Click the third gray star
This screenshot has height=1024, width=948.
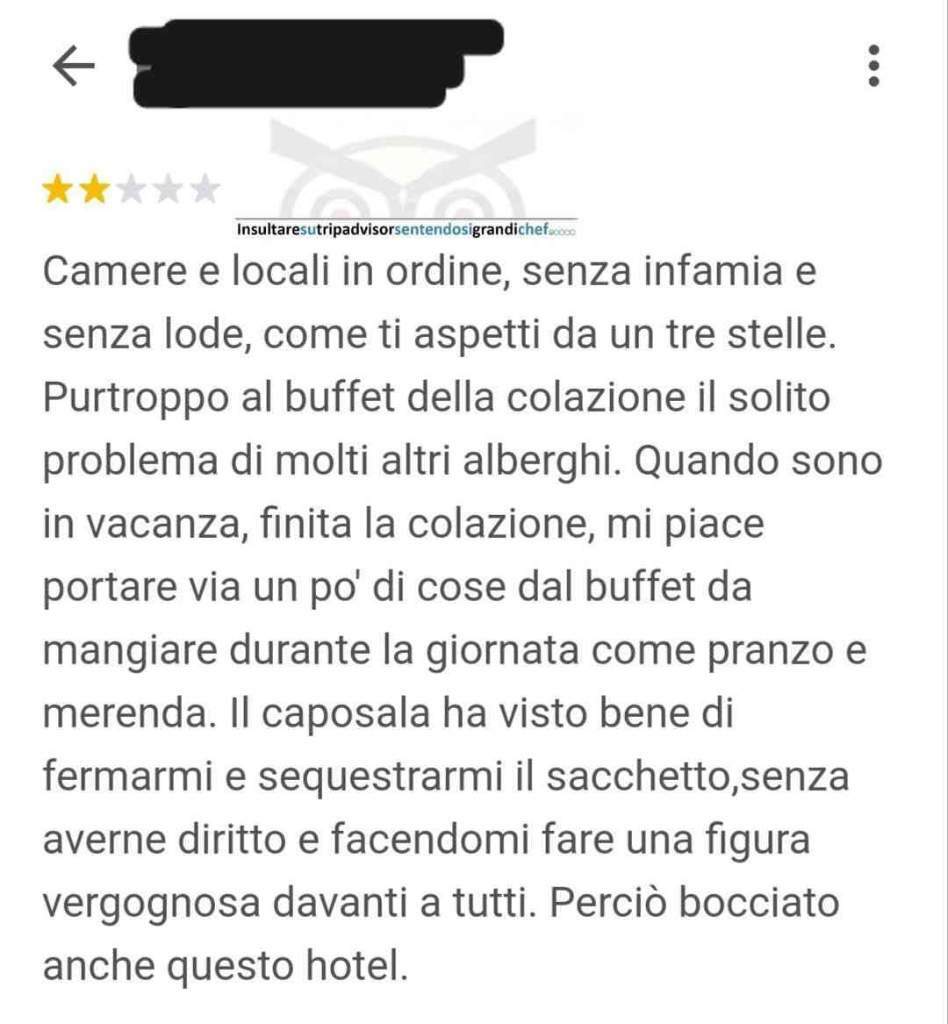(131, 189)
